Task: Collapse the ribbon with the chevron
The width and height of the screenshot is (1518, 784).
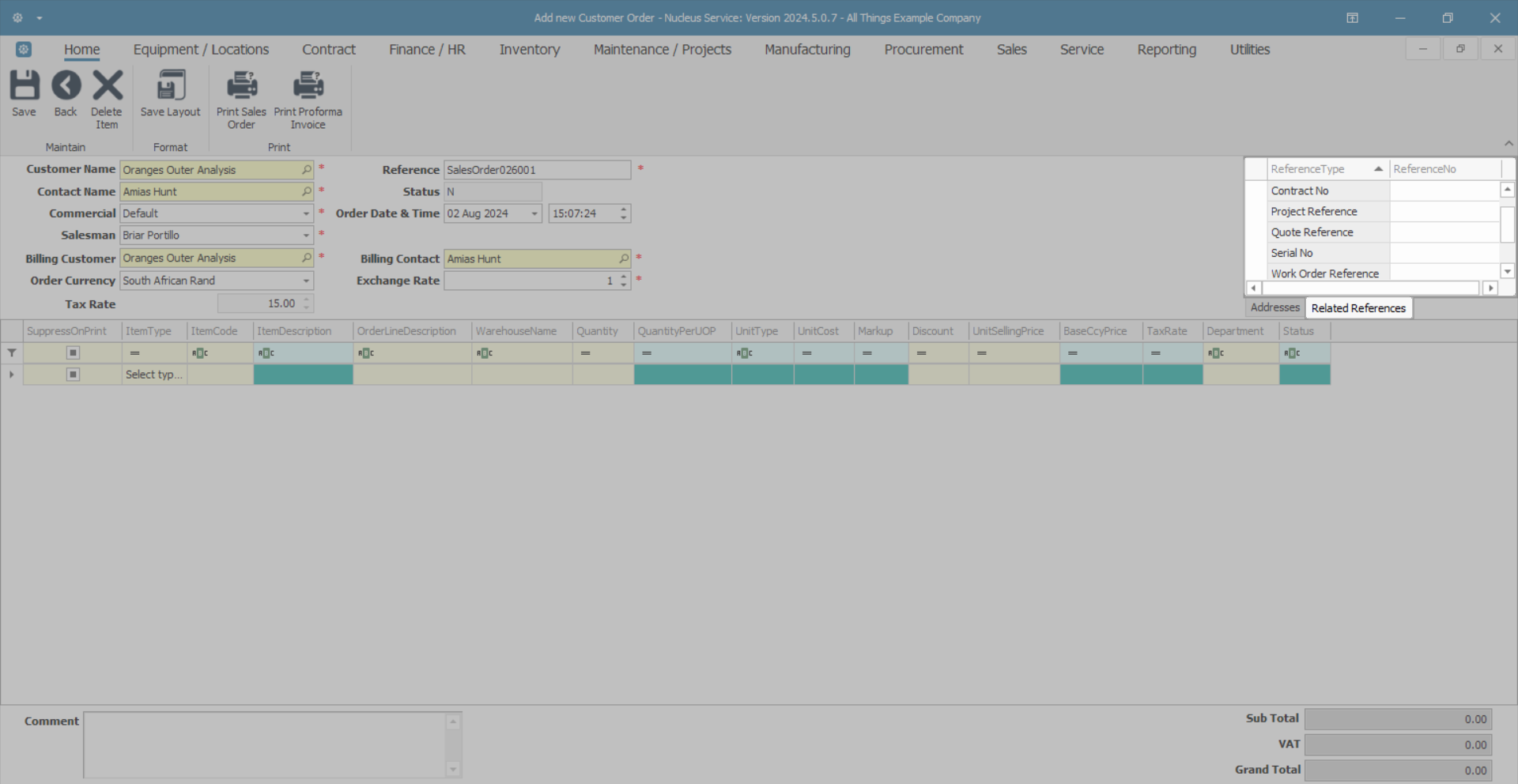Action: click(1509, 143)
